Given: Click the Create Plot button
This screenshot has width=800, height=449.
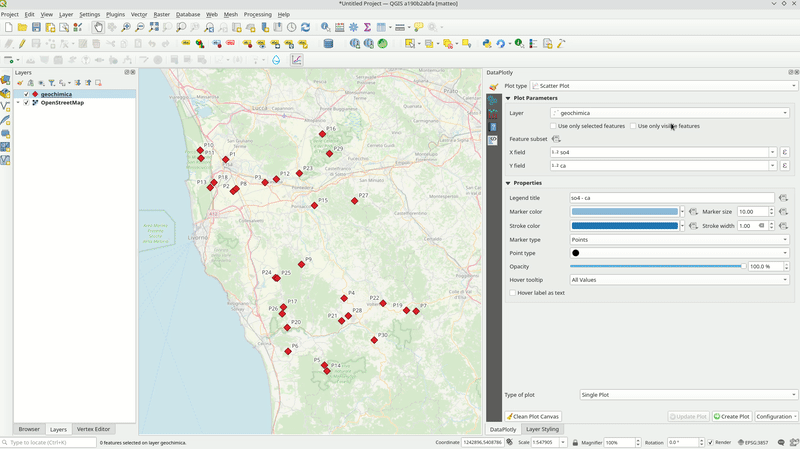Looking at the screenshot, I should click(x=731, y=416).
